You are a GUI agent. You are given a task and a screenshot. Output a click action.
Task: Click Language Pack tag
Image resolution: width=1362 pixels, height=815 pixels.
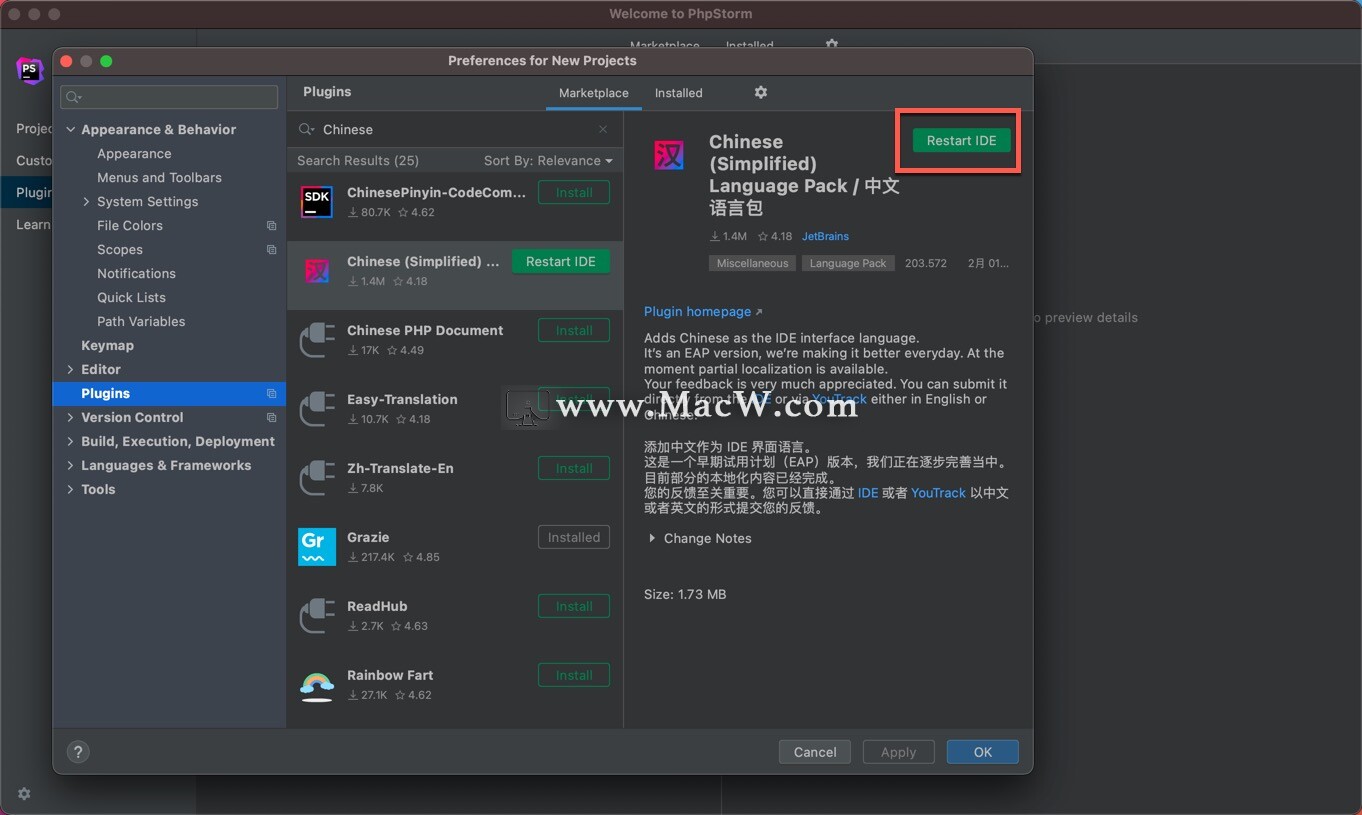(848, 264)
